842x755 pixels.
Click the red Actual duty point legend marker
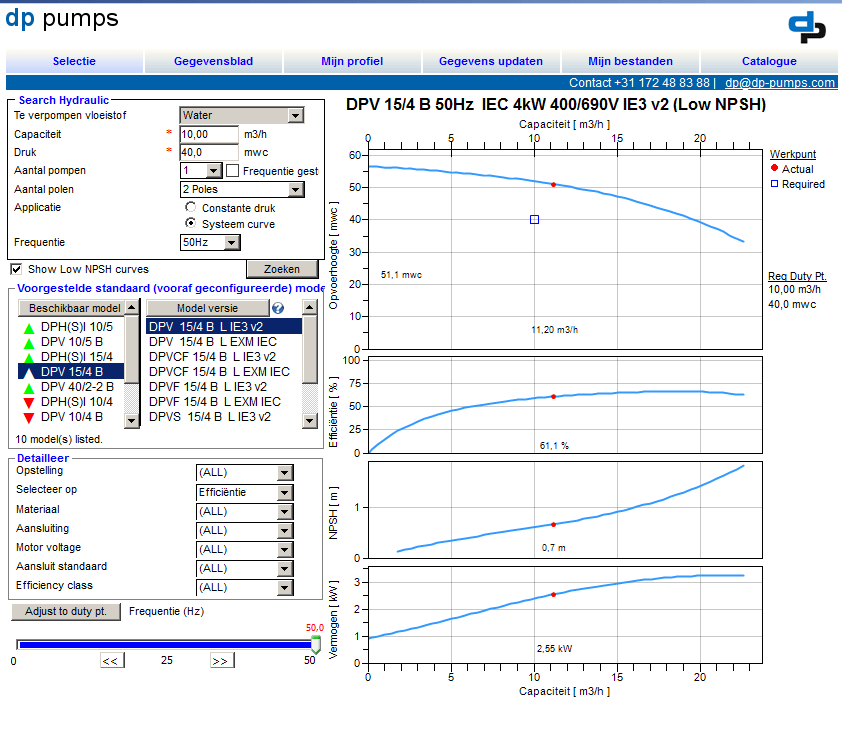pyautogui.click(x=774, y=168)
